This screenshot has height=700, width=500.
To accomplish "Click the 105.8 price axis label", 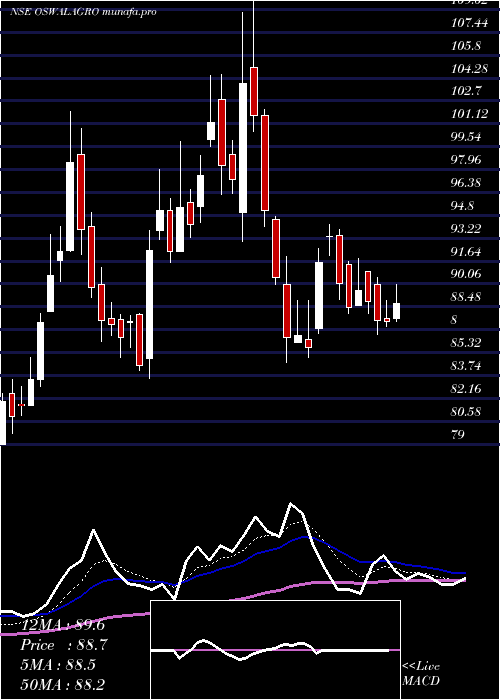I will (466, 46).
